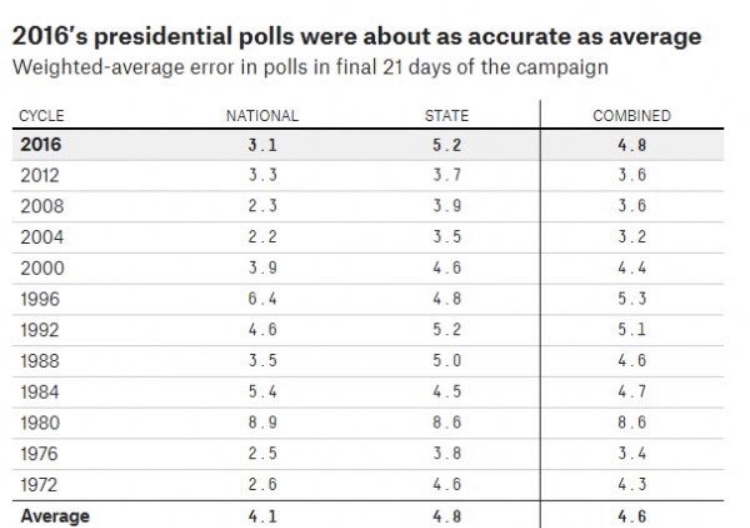This screenshot has height=528, width=750.
Task: Select the STATE column header
Action: pyautogui.click(x=446, y=116)
